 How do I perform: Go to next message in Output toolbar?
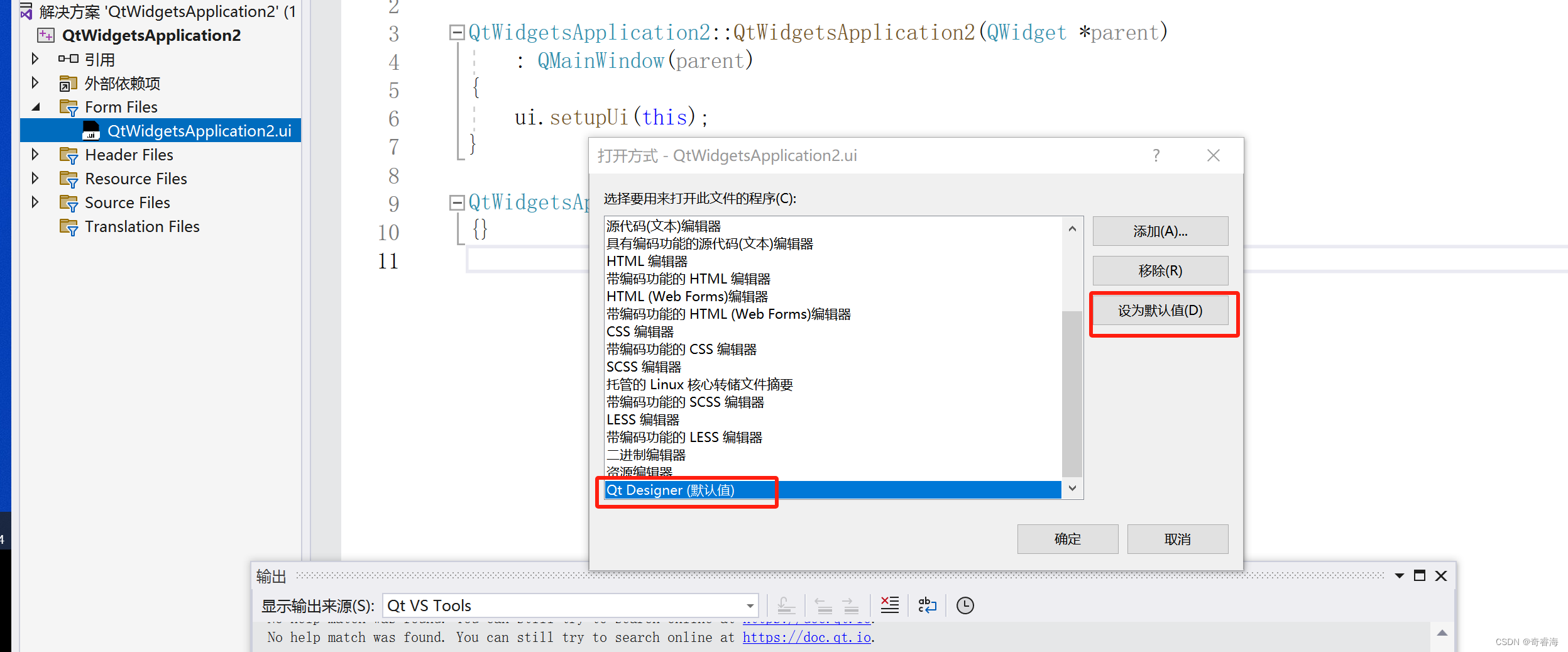point(850,605)
